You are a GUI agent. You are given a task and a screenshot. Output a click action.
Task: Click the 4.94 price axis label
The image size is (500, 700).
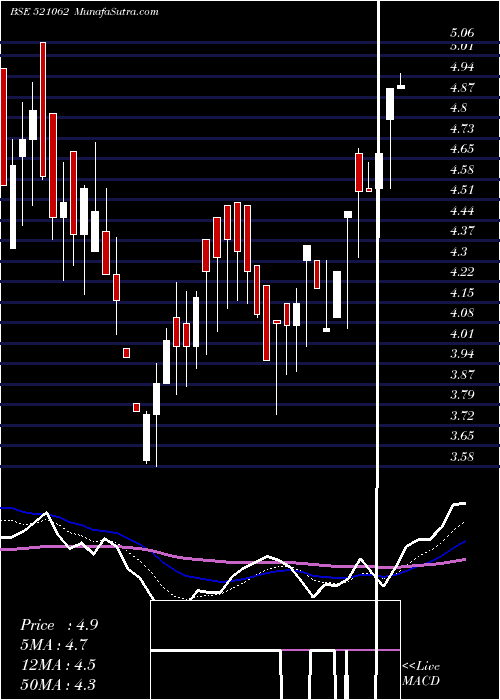(x=462, y=67)
